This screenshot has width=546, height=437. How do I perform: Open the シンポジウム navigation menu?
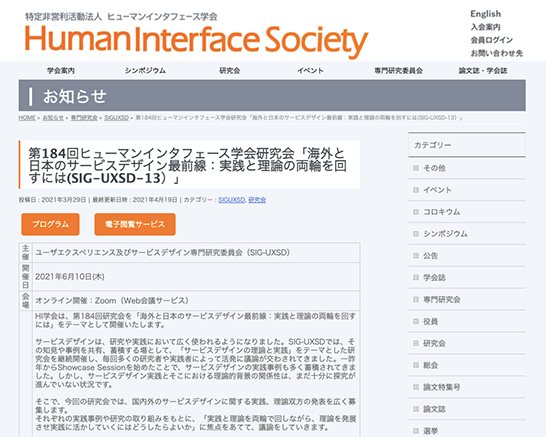point(145,71)
